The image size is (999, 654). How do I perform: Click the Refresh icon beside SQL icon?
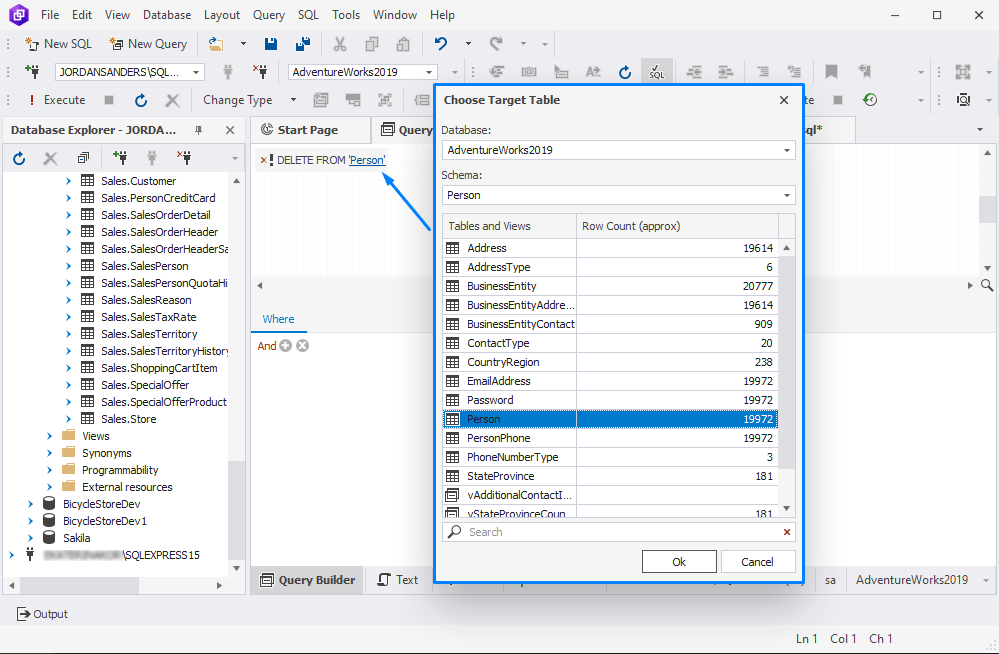[625, 72]
